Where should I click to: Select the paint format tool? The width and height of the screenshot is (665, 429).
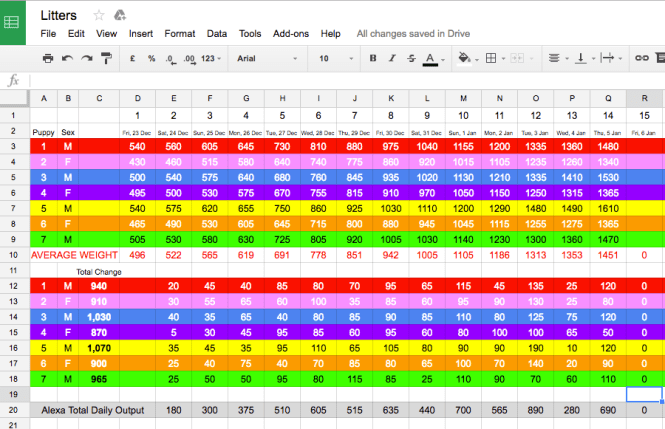point(106,59)
